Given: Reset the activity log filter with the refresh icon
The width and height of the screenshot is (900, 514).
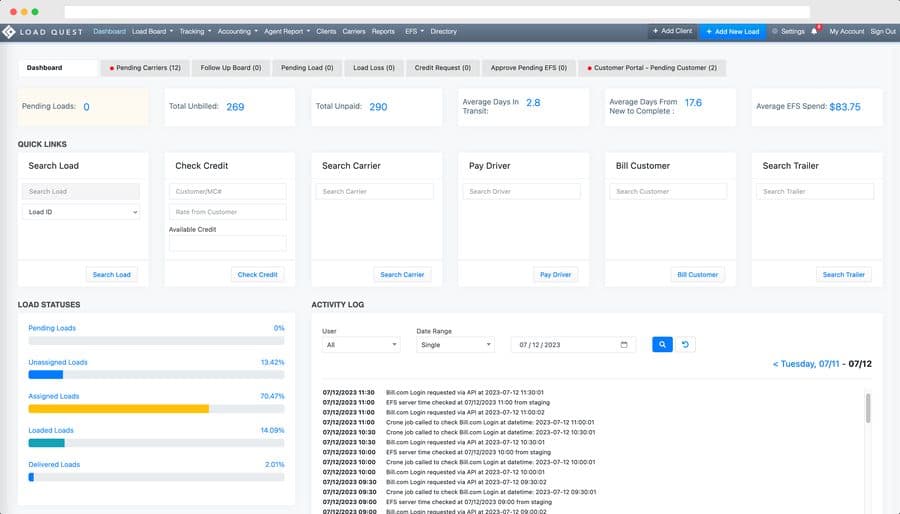Looking at the screenshot, I should click(685, 344).
